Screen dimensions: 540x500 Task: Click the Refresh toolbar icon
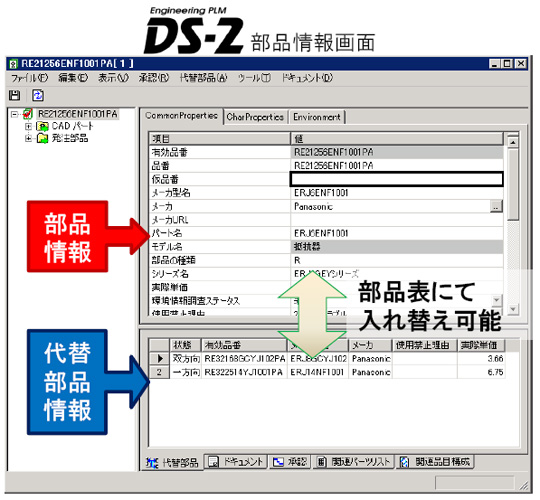click(x=38, y=95)
